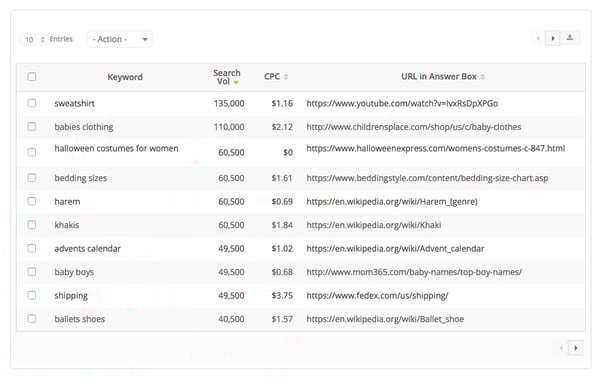
Task: Sort by URL in Answer Box arrows
Action: pos(482,77)
